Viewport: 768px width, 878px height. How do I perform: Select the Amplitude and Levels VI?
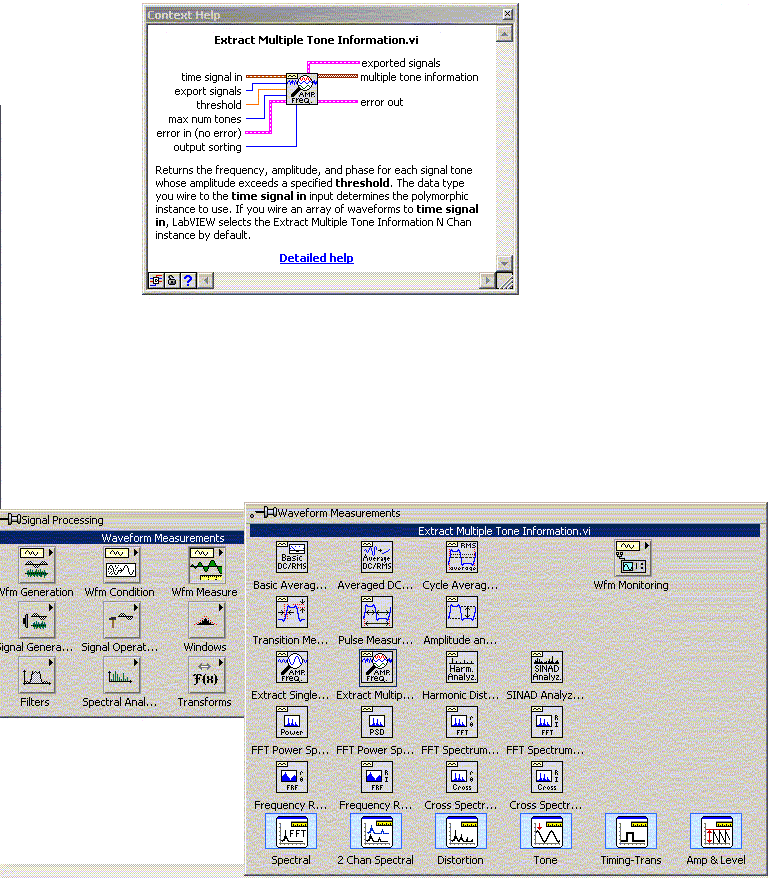pos(462,611)
